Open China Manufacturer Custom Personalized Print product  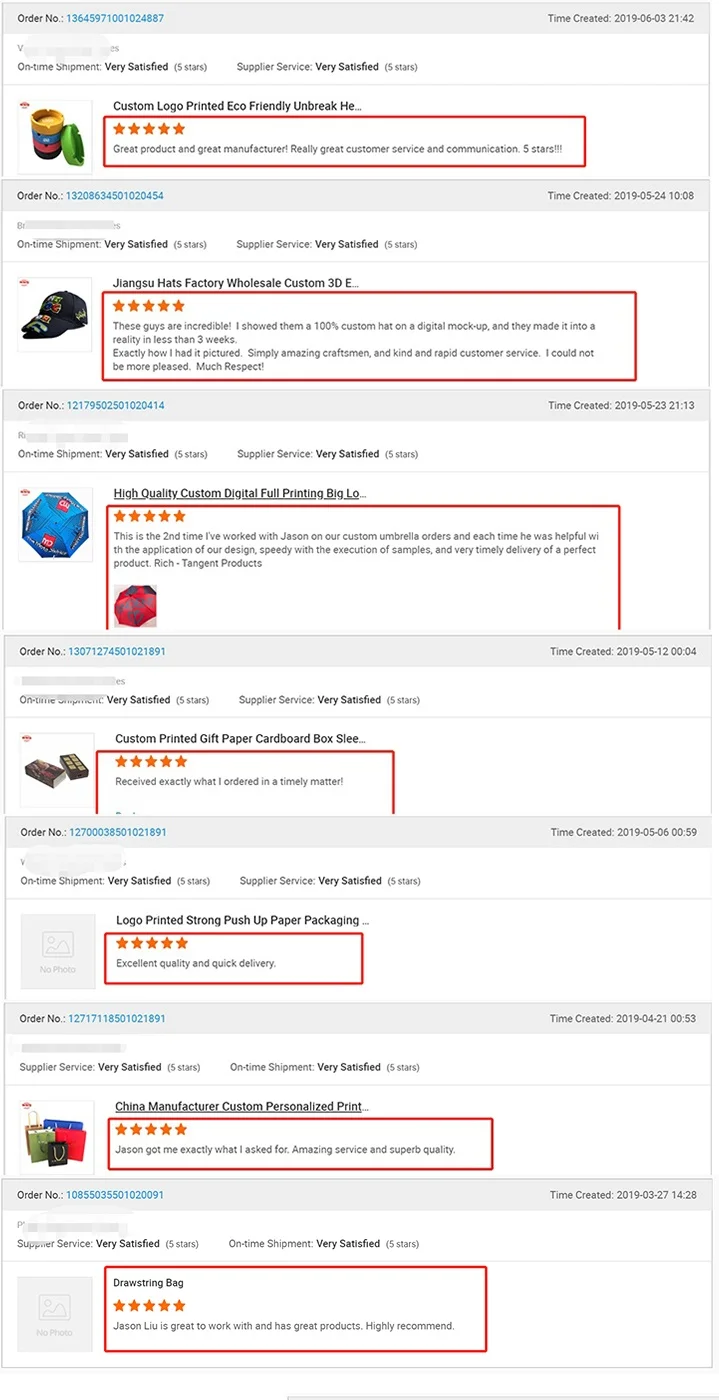[241, 1107]
